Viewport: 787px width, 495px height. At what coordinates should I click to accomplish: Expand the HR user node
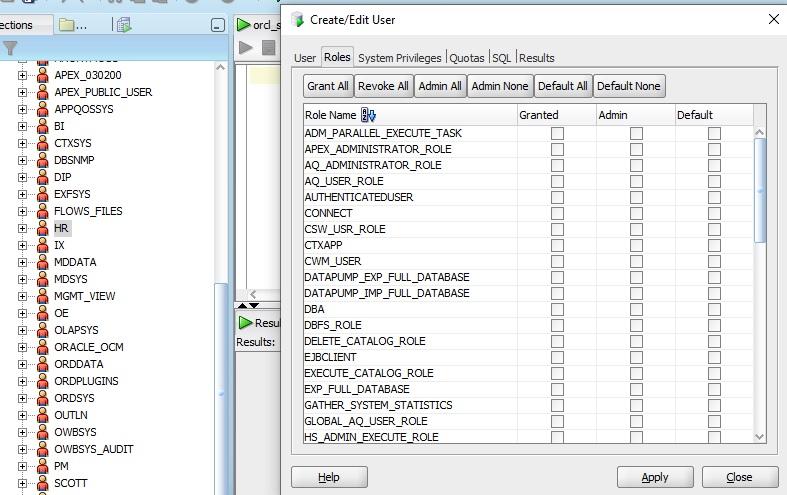pos(22,228)
